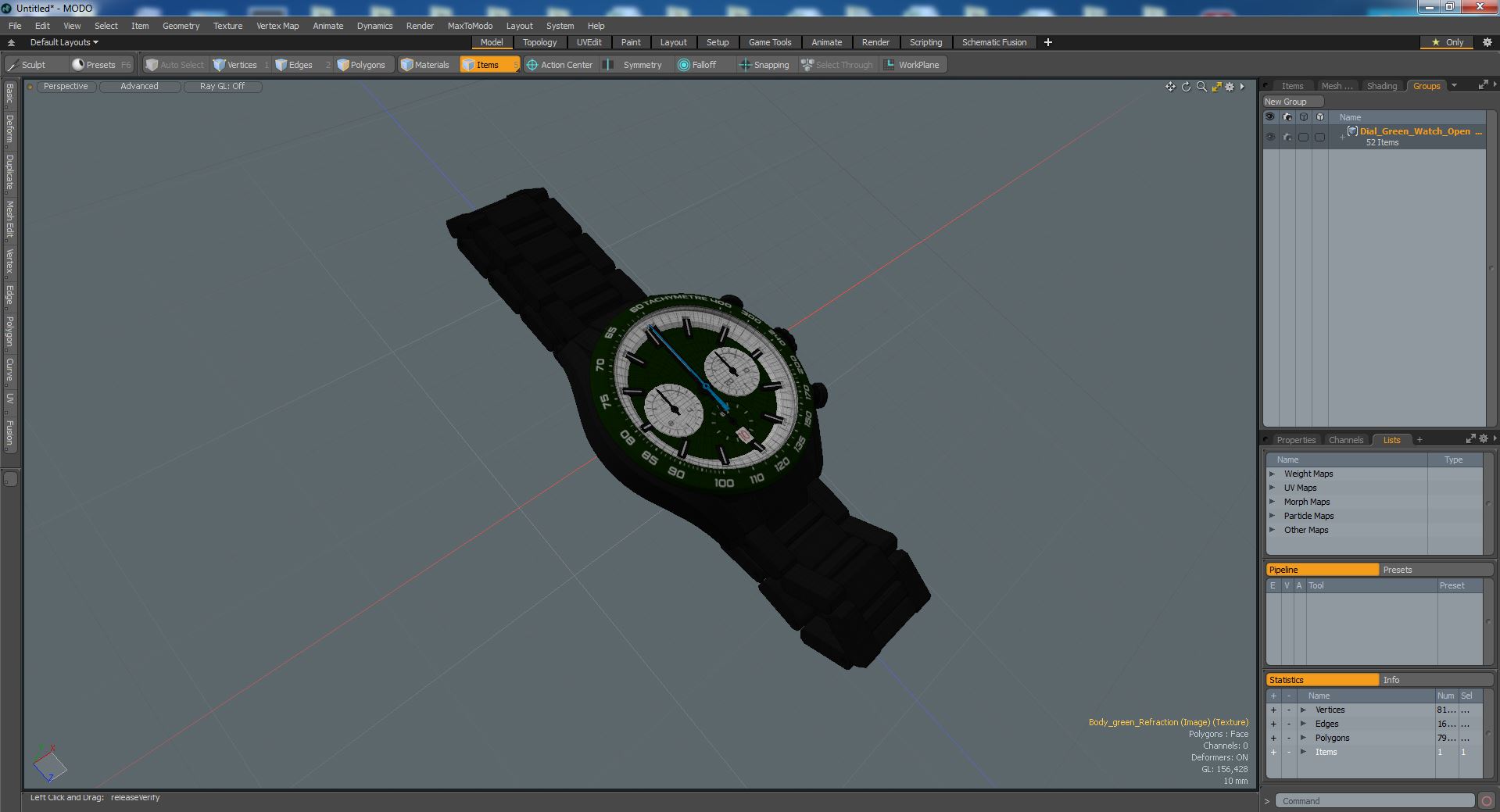Open the vertical Deform sidebar tab
The width and height of the screenshot is (1500, 812).
(9, 129)
